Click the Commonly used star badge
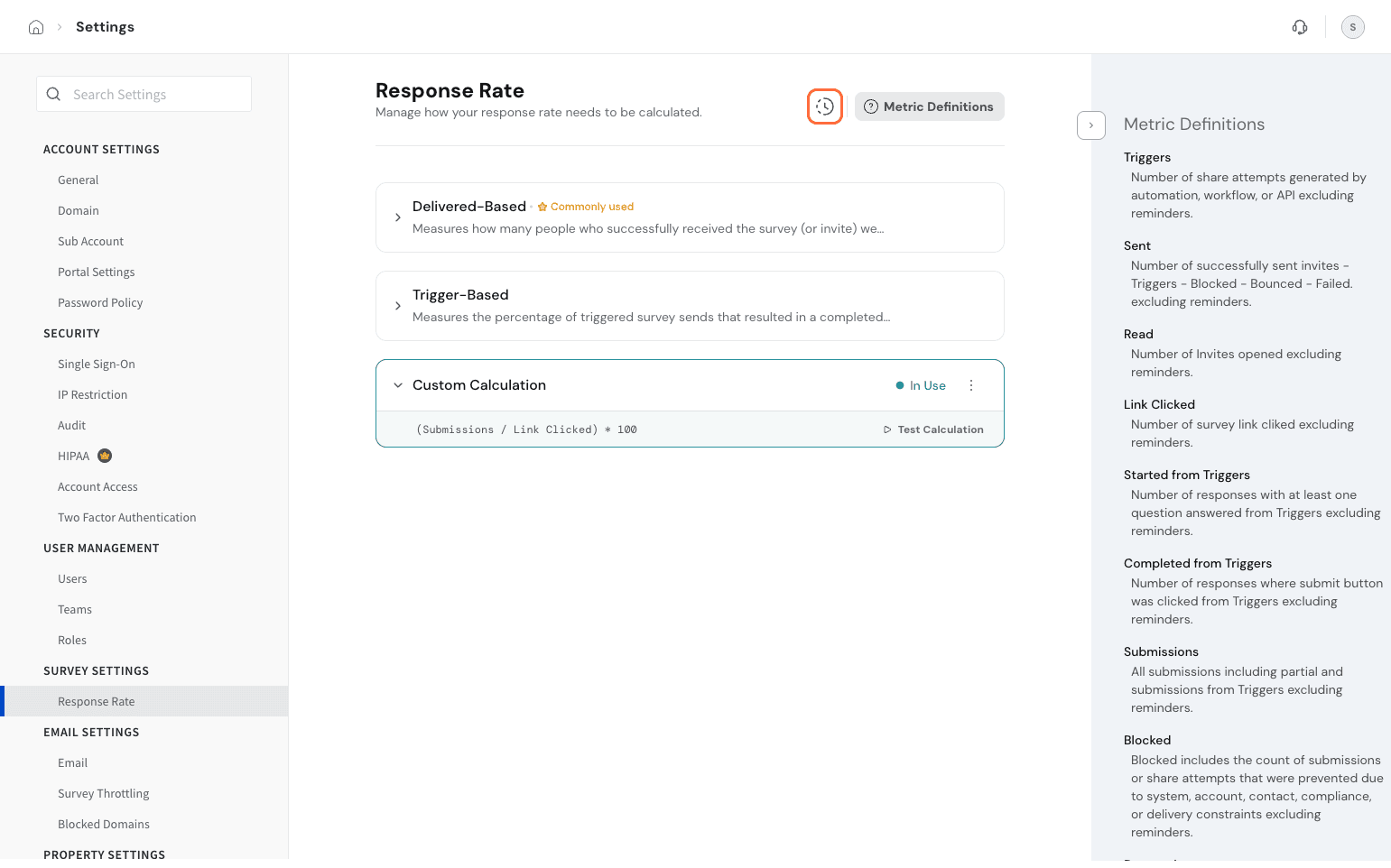Screen dimensions: 1391x868 pos(586,207)
